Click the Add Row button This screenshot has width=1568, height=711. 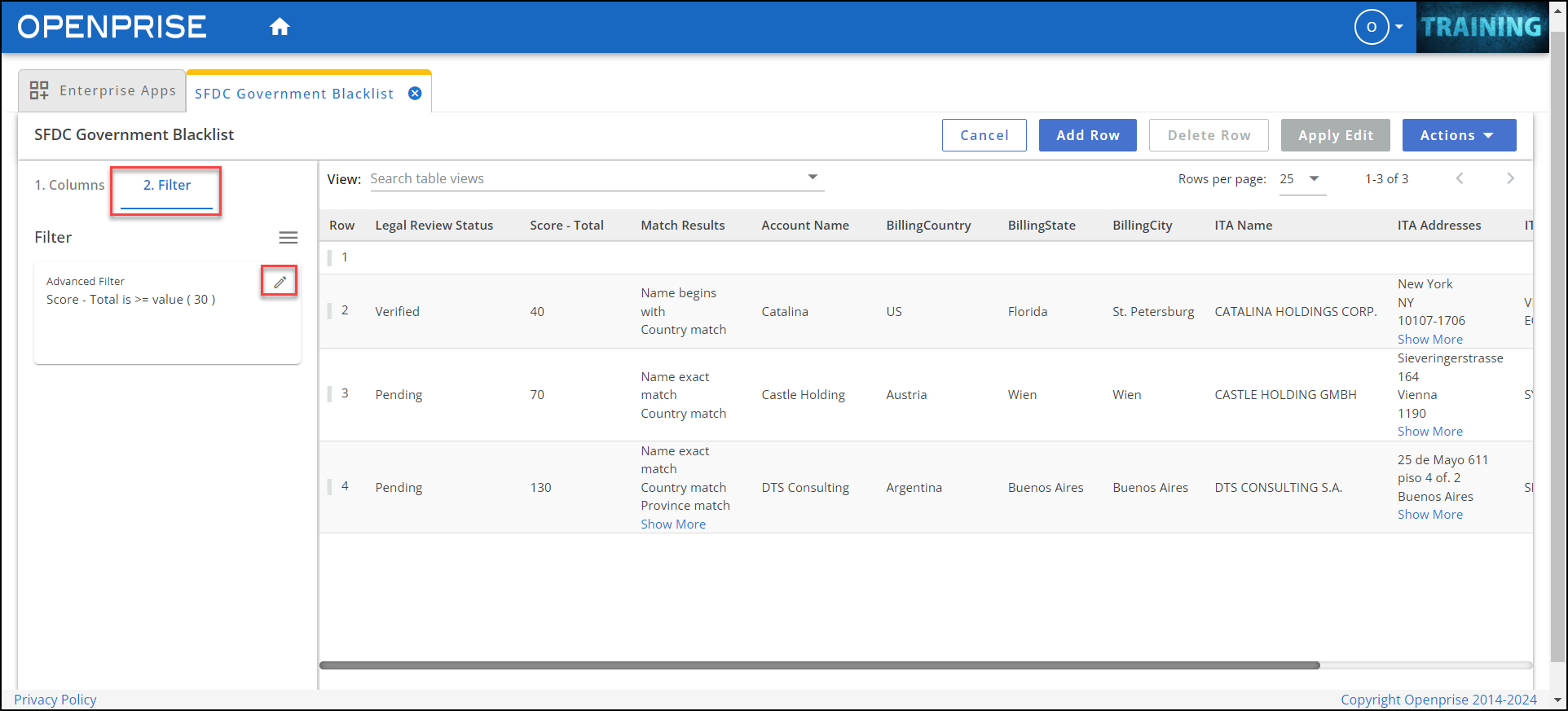click(1087, 135)
